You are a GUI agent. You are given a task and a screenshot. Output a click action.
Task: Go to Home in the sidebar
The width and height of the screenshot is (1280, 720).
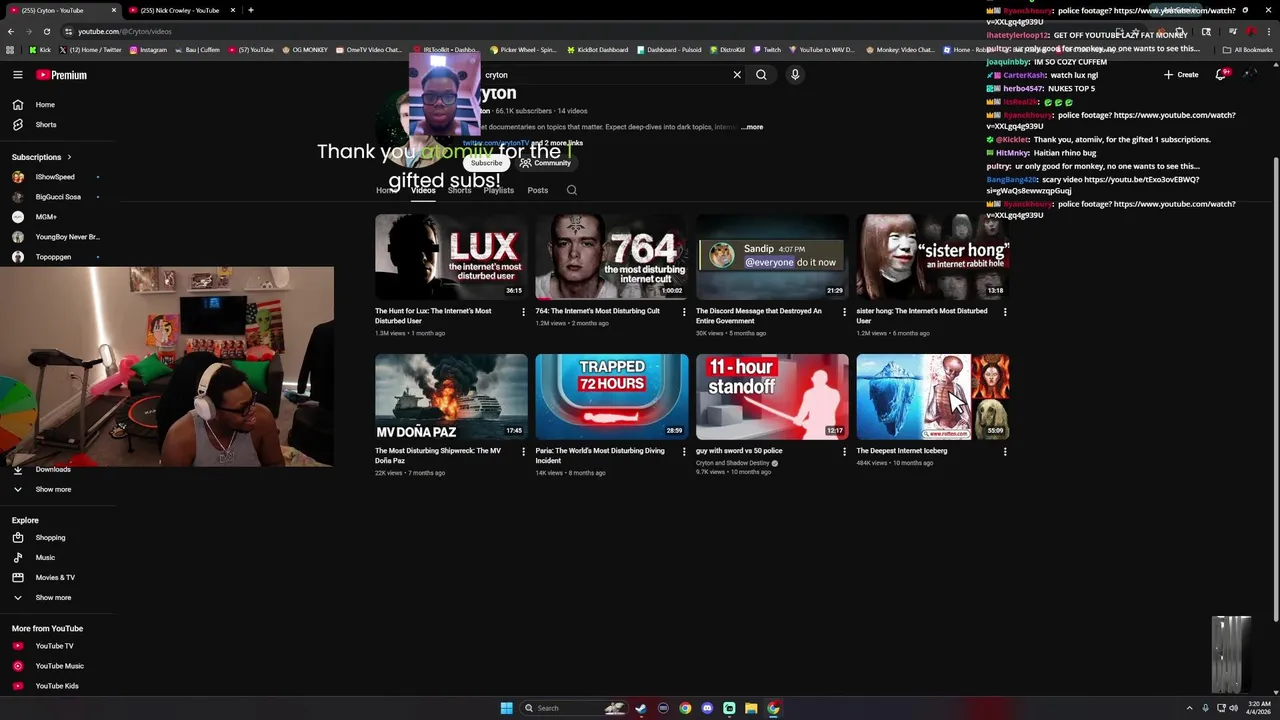(45, 105)
